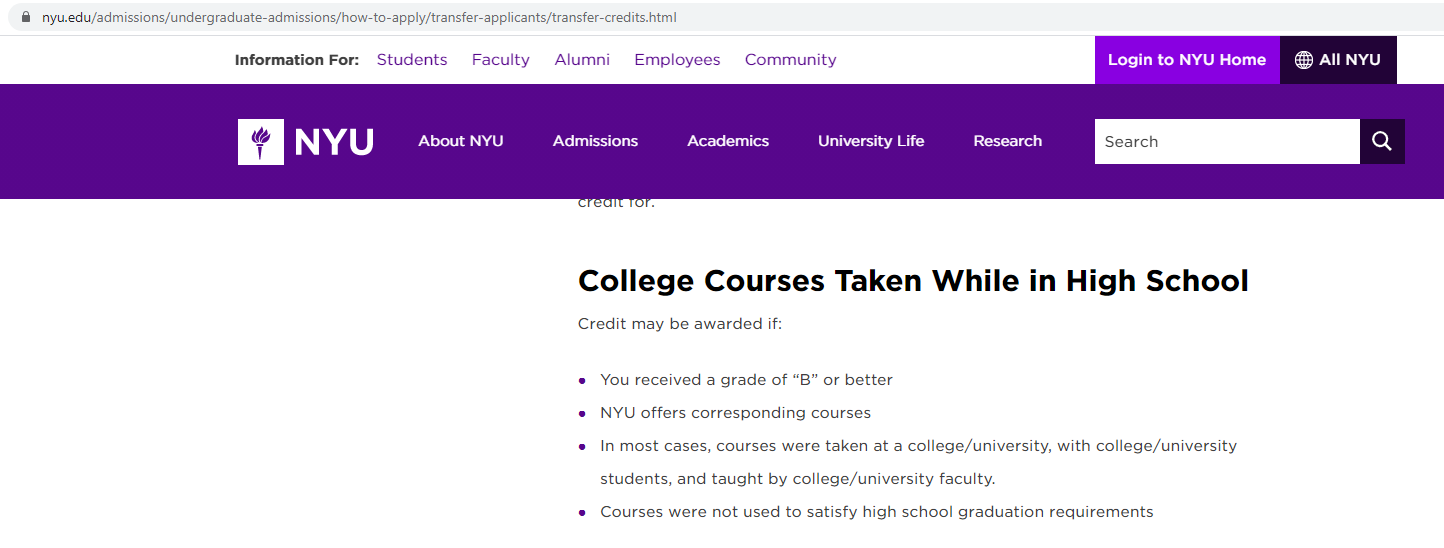Click the lock icon in address bar
This screenshot has height=548, width=1444.
(x=26, y=18)
